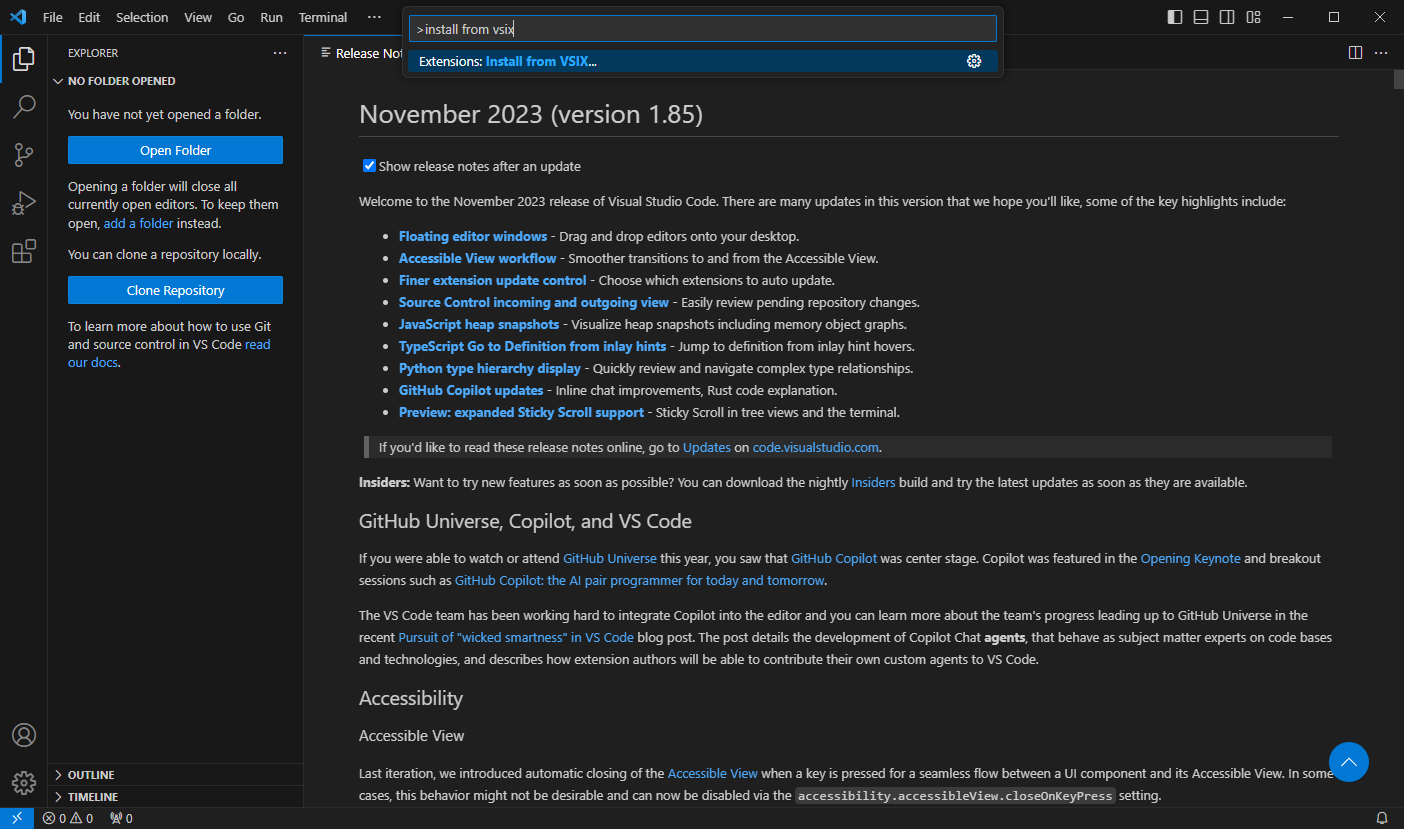Follow the 'read our docs' link
This screenshot has height=829, width=1404.
click(x=169, y=353)
